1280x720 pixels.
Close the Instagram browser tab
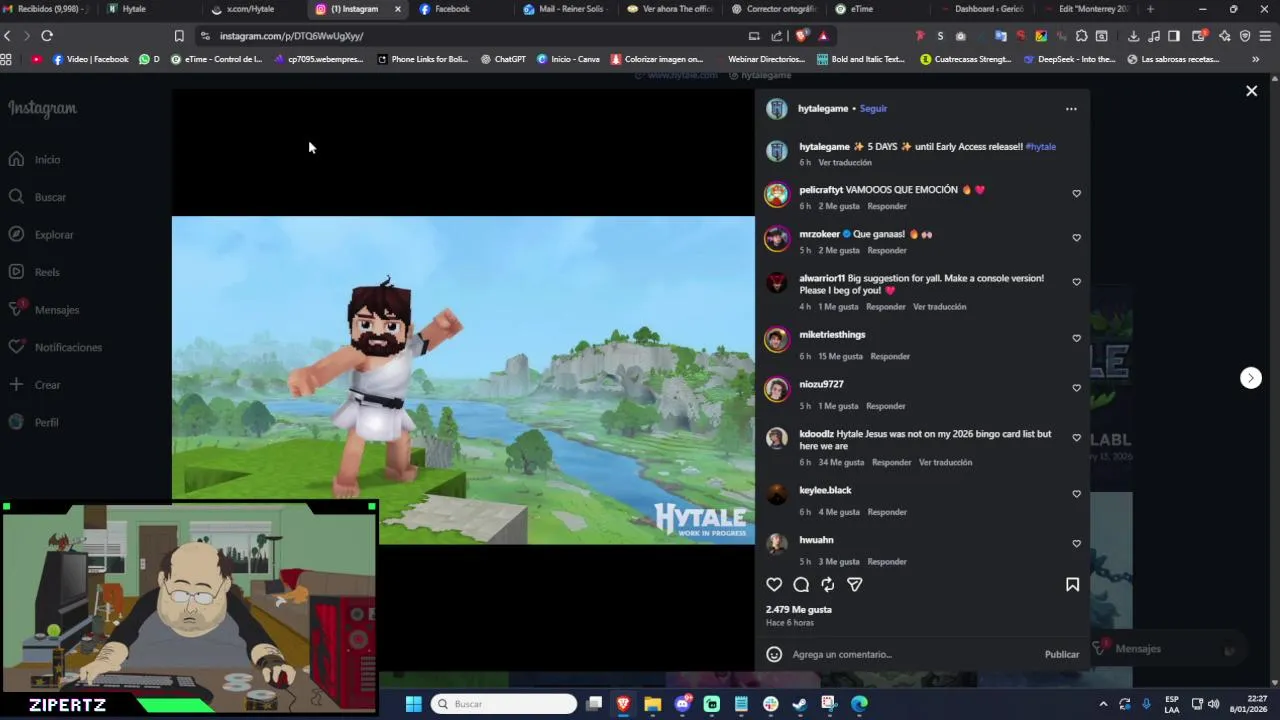click(398, 9)
